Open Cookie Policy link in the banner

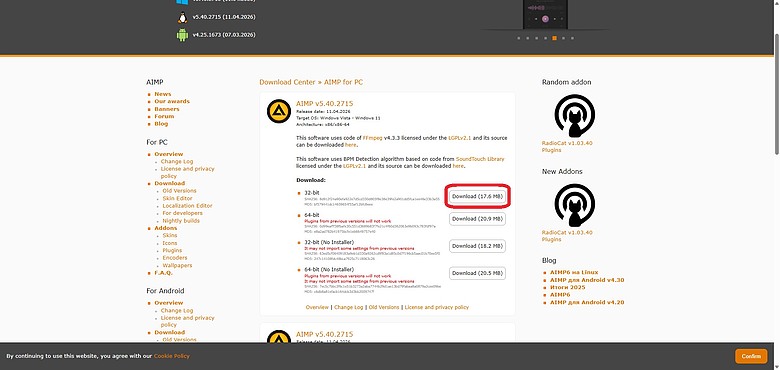172,356
